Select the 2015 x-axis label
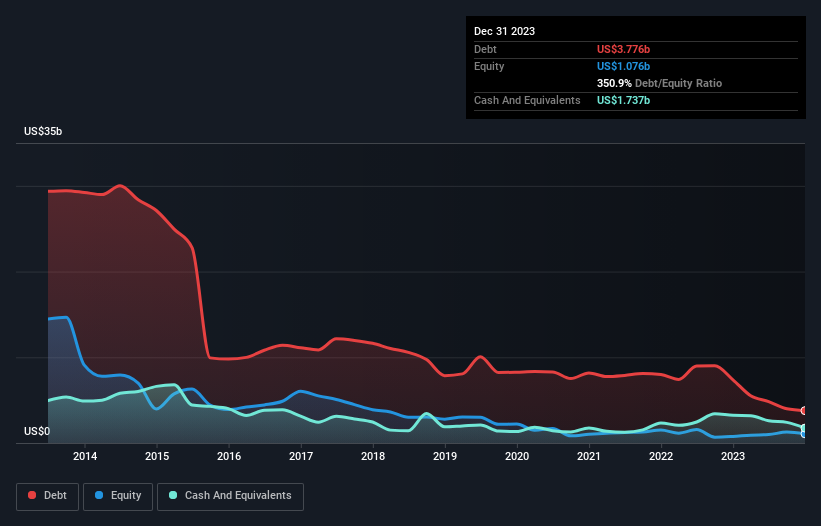 (x=157, y=456)
